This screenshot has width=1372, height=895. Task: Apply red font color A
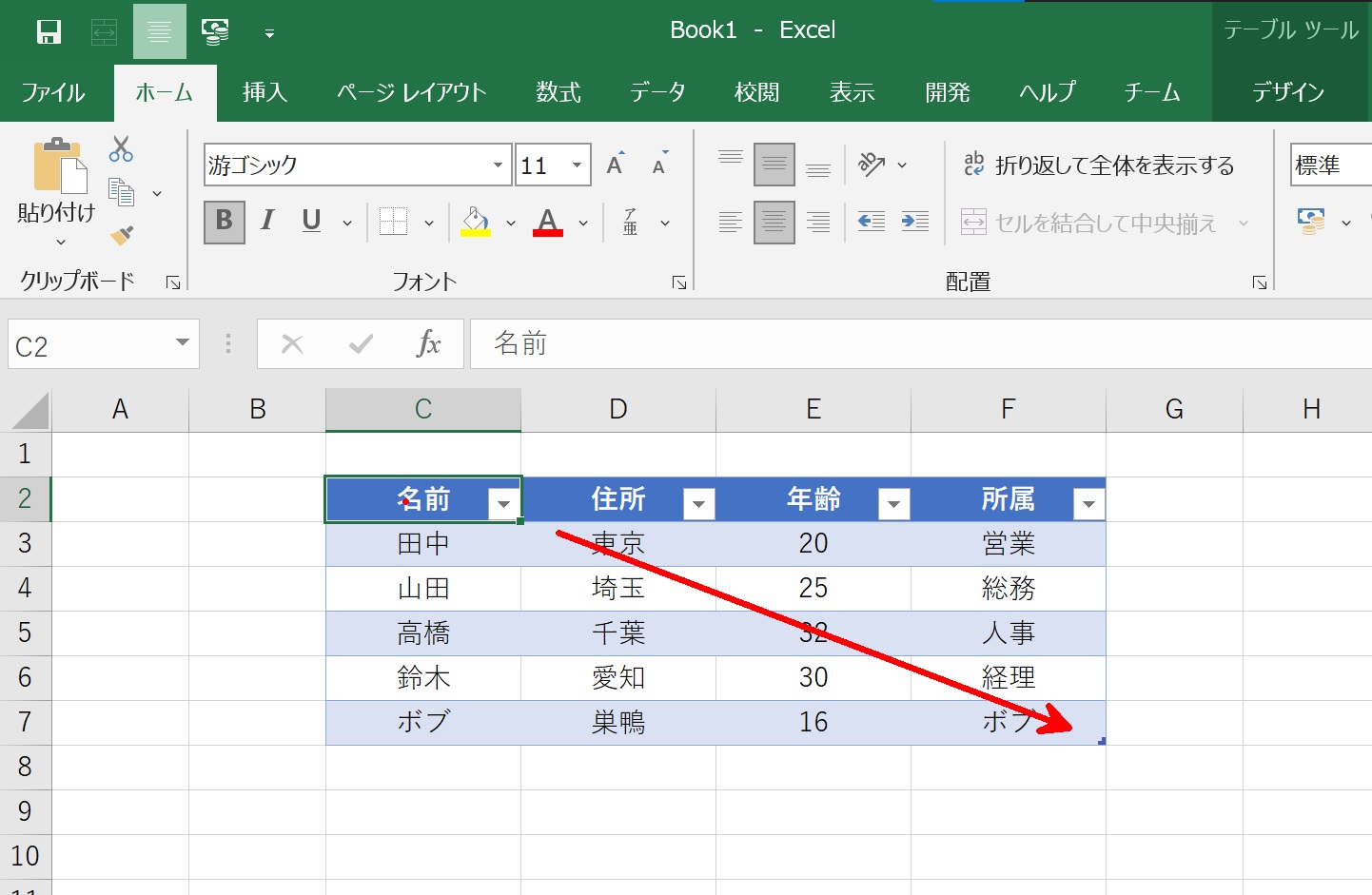click(x=547, y=222)
